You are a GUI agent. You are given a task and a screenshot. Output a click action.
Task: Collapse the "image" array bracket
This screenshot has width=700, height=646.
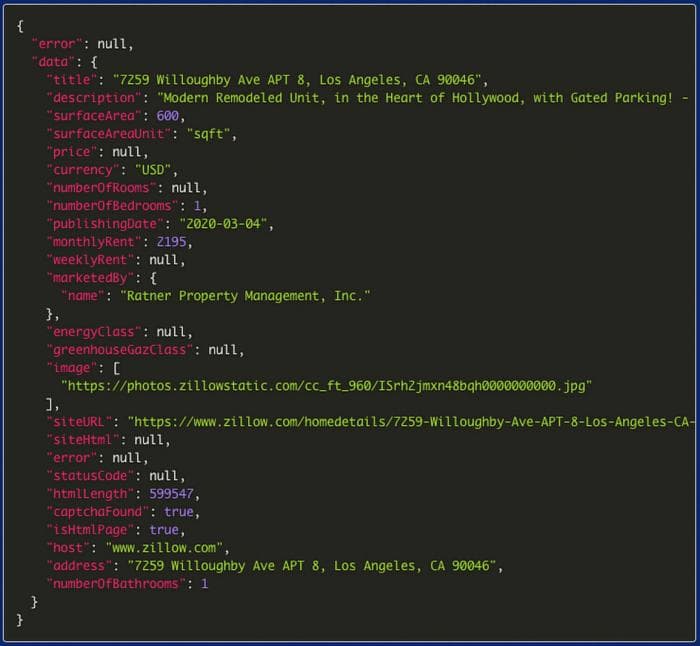tap(116, 367)
